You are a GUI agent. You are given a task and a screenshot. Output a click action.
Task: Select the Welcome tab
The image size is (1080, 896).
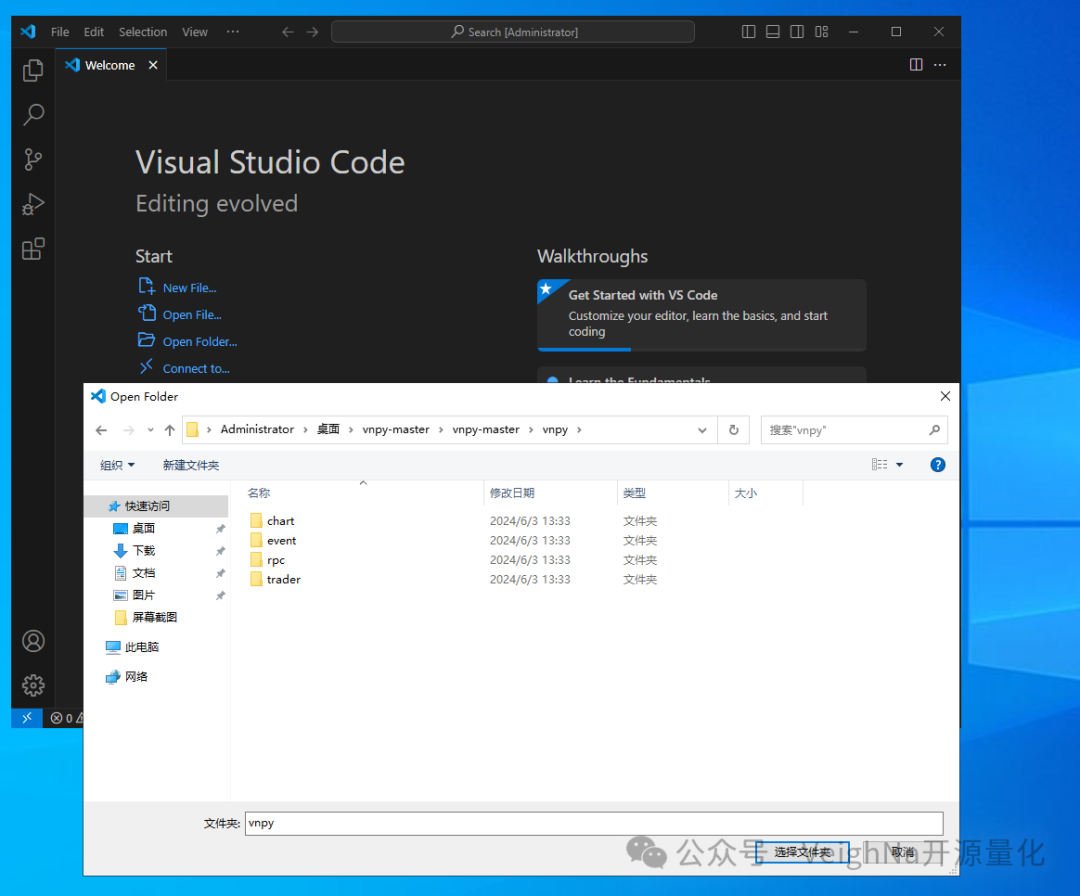(109, 65)
